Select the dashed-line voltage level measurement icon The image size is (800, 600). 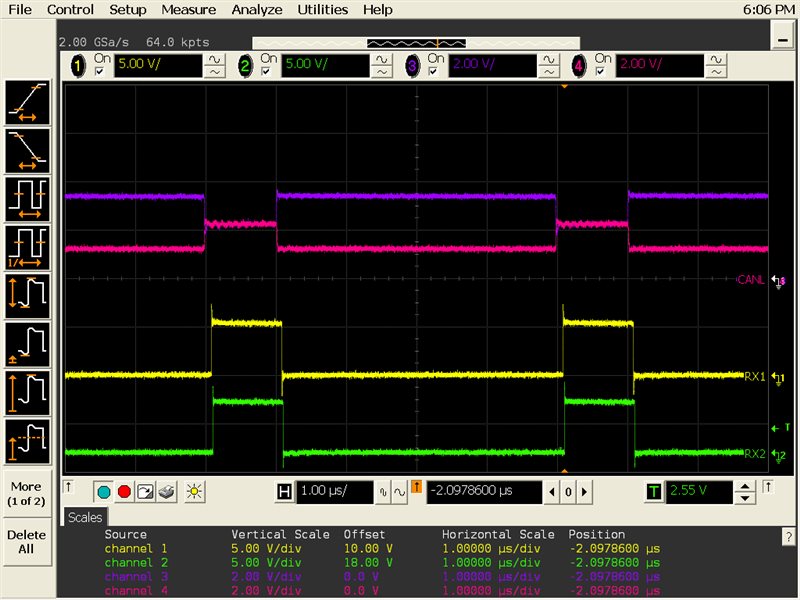[28, 441]
